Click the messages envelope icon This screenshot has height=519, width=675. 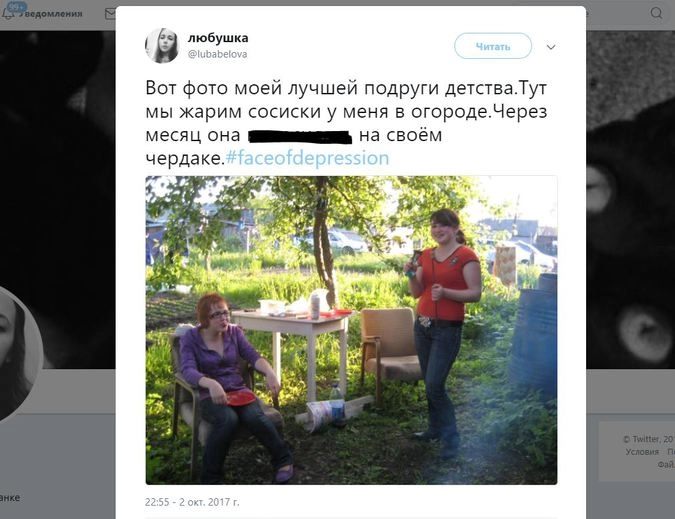tap(110, 14)
